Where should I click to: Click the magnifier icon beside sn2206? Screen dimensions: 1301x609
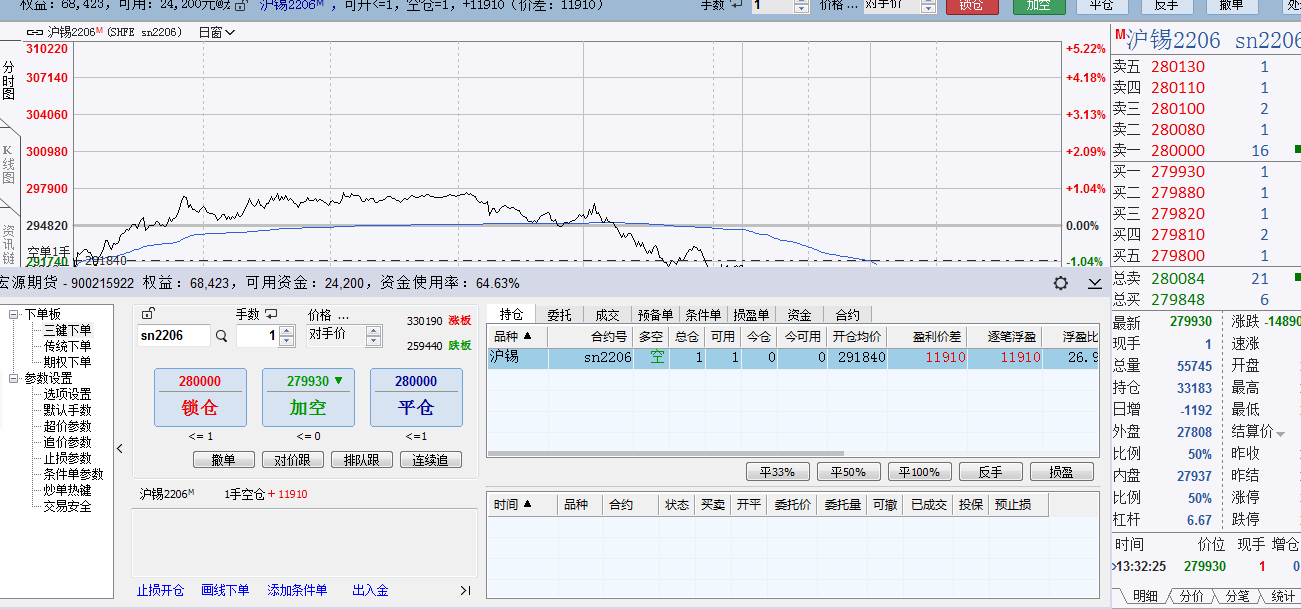pos(221,336)
